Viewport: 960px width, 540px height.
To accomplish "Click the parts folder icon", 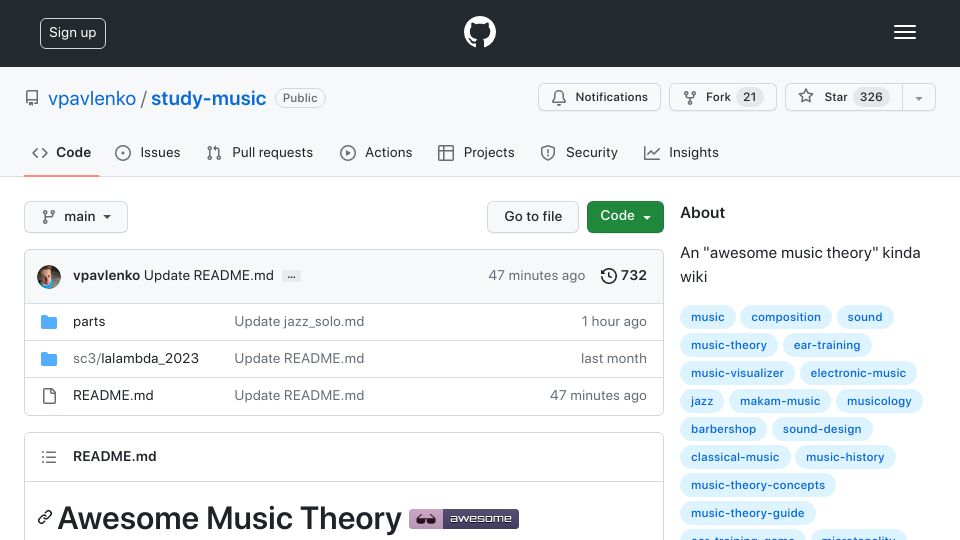I will 49,322.
